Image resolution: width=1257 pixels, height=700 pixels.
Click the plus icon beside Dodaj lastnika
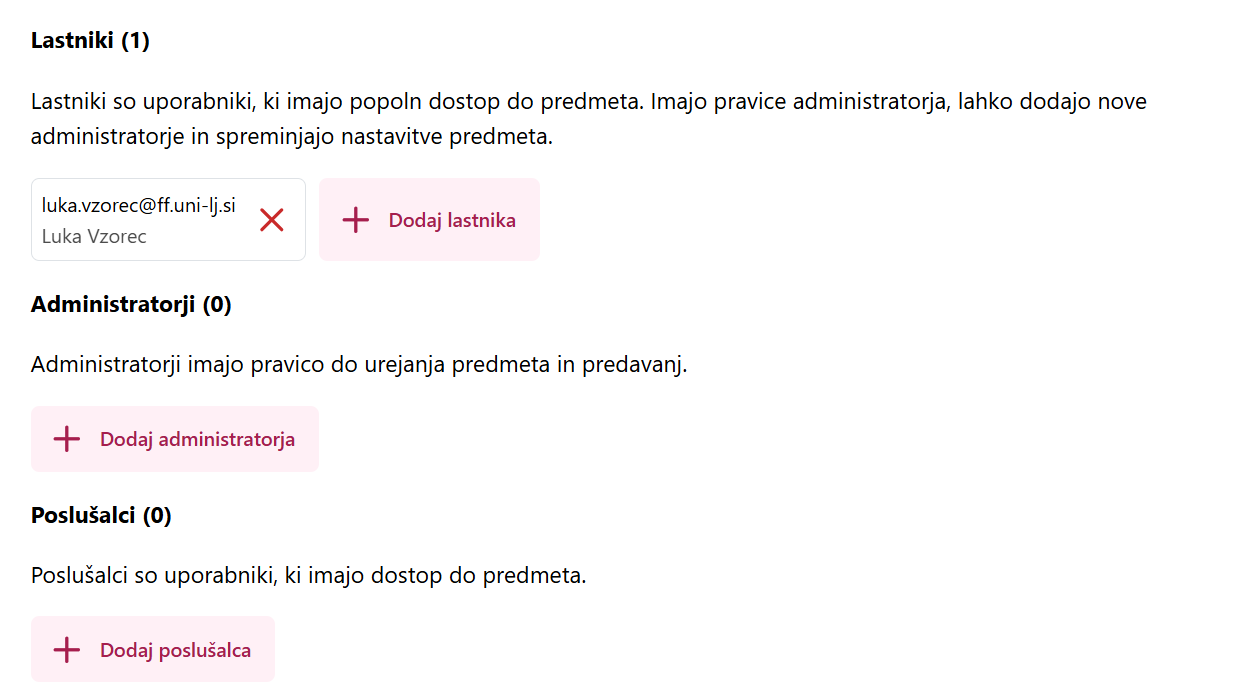tap(356, 220)
